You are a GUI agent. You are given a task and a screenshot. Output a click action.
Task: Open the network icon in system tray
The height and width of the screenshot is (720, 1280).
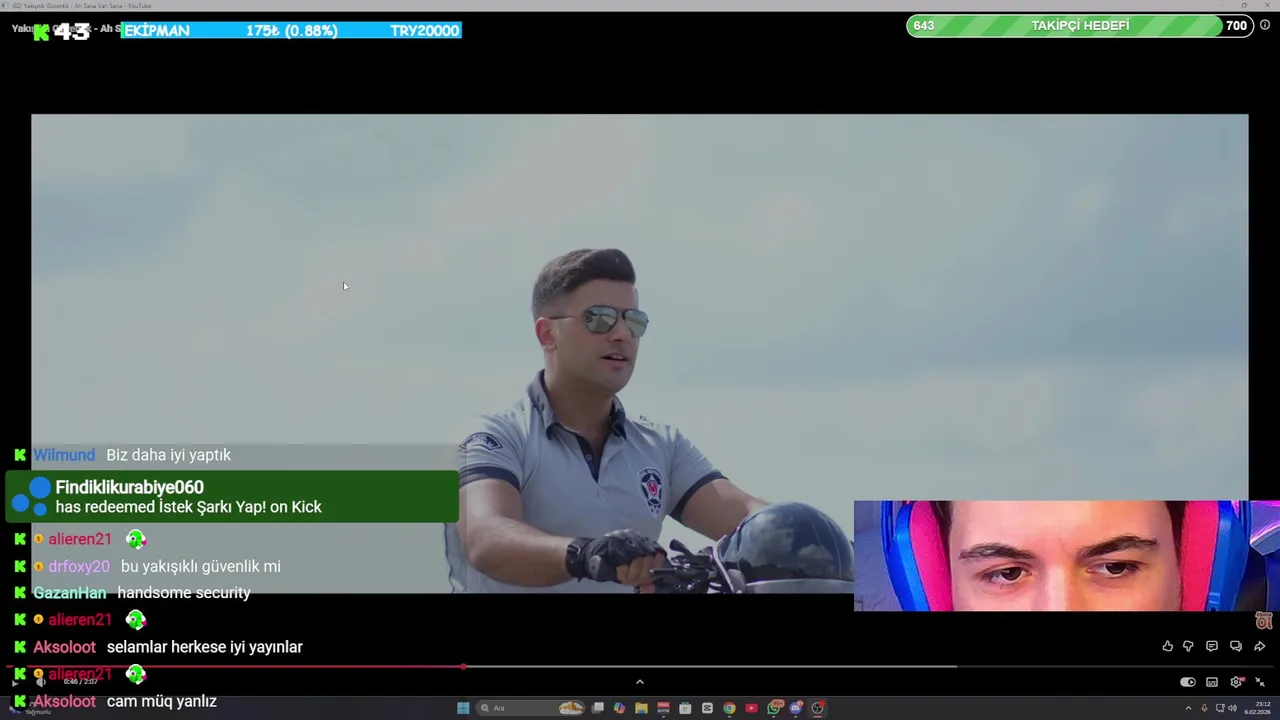point(1220,708)
